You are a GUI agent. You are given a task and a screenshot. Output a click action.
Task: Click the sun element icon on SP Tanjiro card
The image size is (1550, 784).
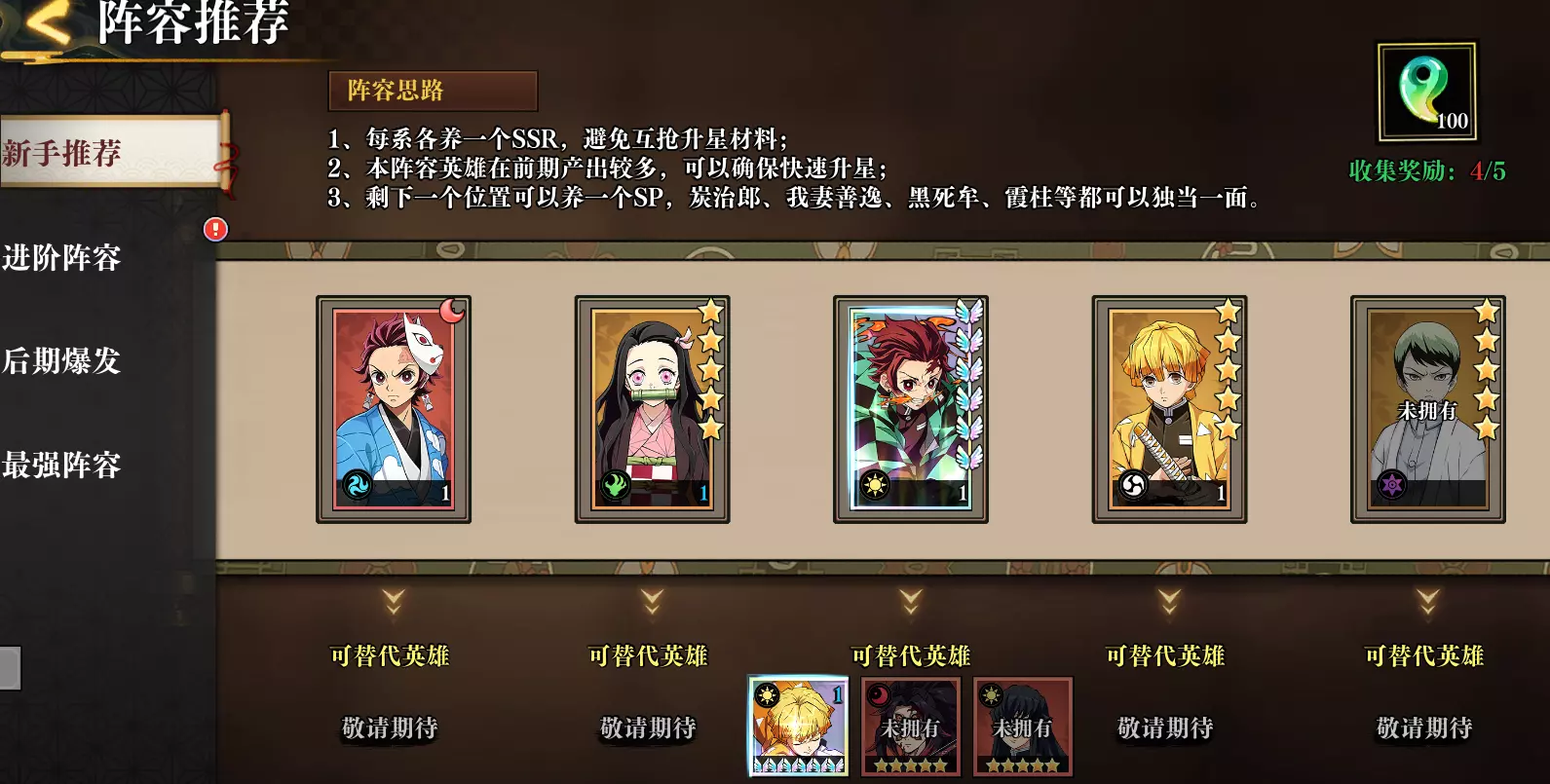874,485
